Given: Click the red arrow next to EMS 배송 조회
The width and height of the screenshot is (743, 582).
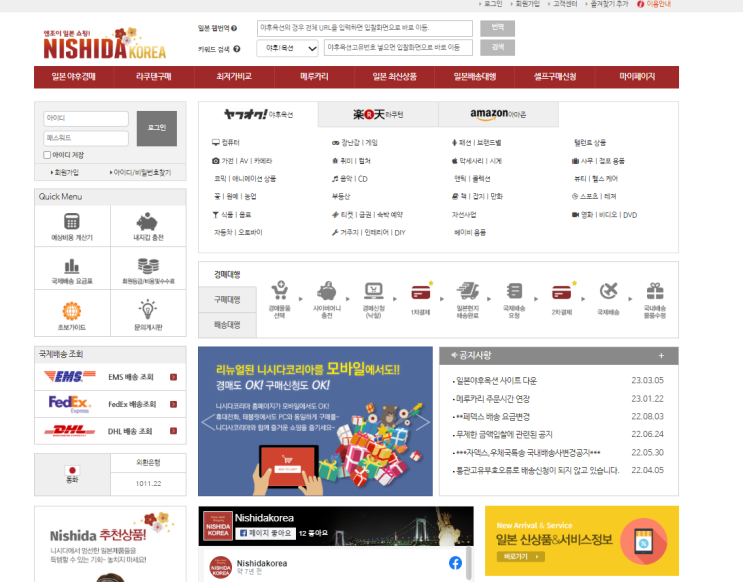Looking at the screenshot, I should click(173, 377).
